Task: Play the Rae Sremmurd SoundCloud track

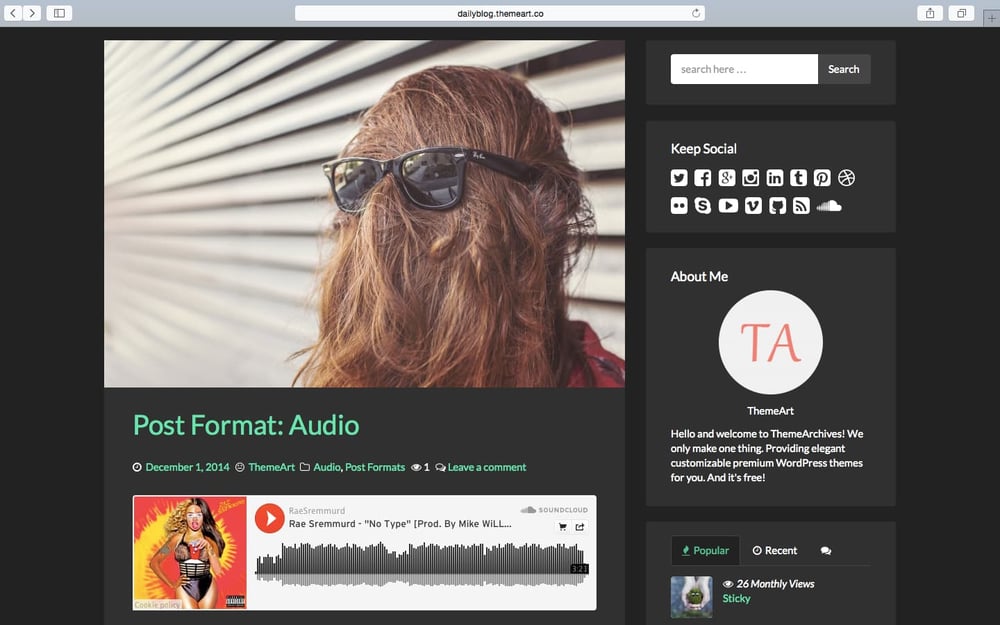Action: [x=269, y=518]
